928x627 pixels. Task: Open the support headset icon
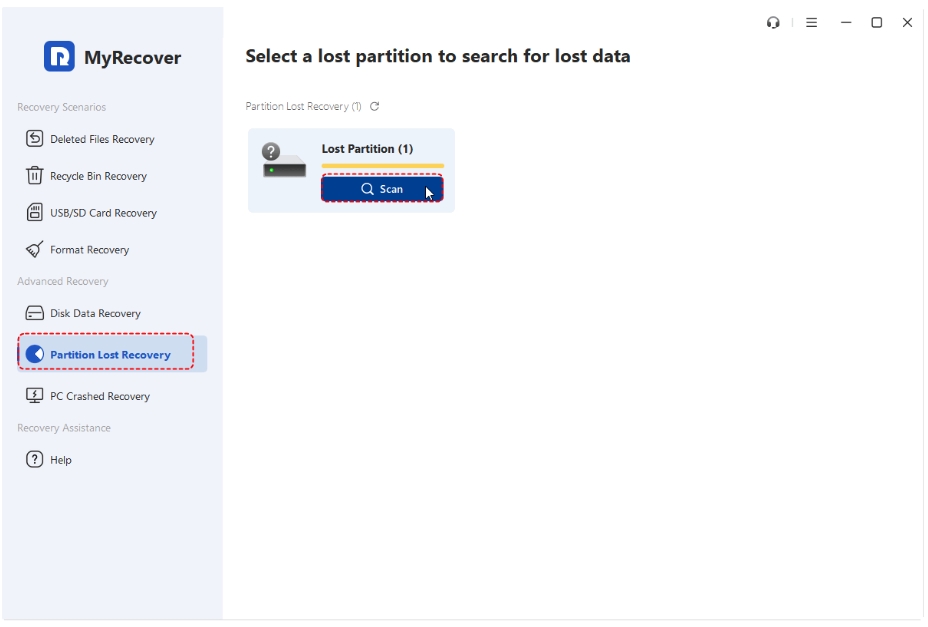[x=773, y=22]
